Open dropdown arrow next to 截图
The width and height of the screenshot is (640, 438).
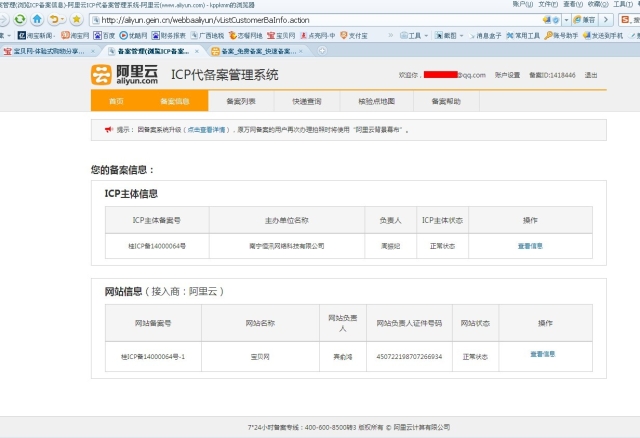coord(462,36)
